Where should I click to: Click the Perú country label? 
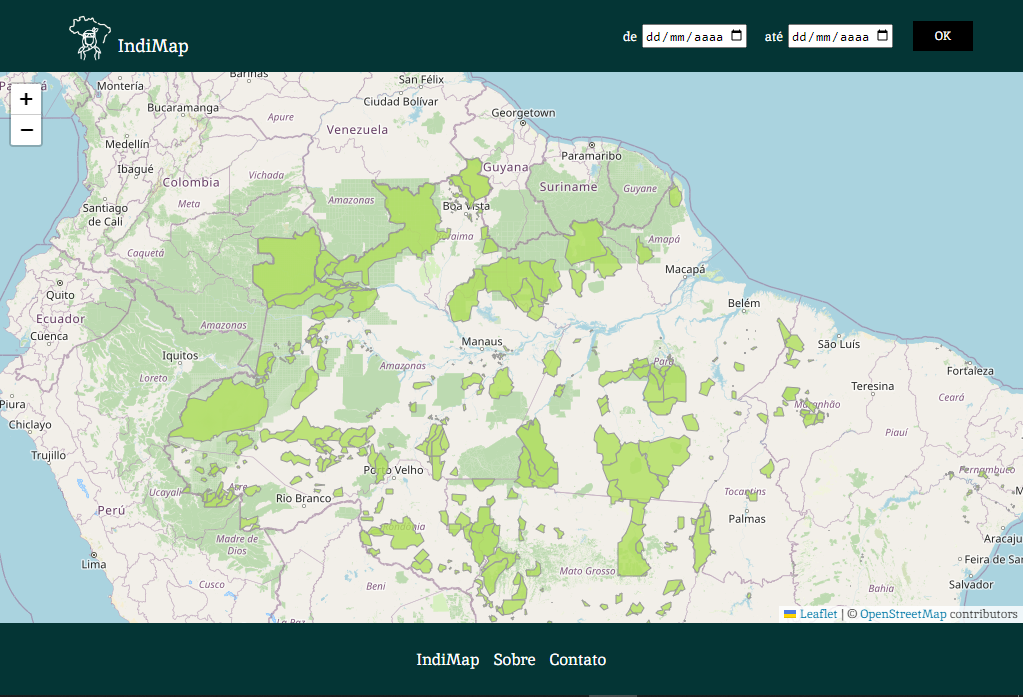point(111,510)
